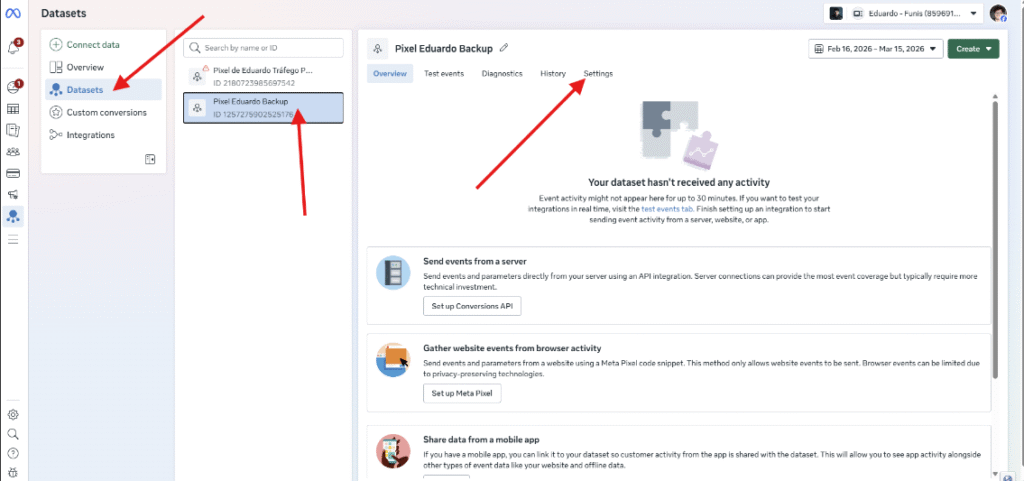The height and width of the screenshot is (481, 1024).
Task: Switch to the Test events tab
Action: [443, 74]
